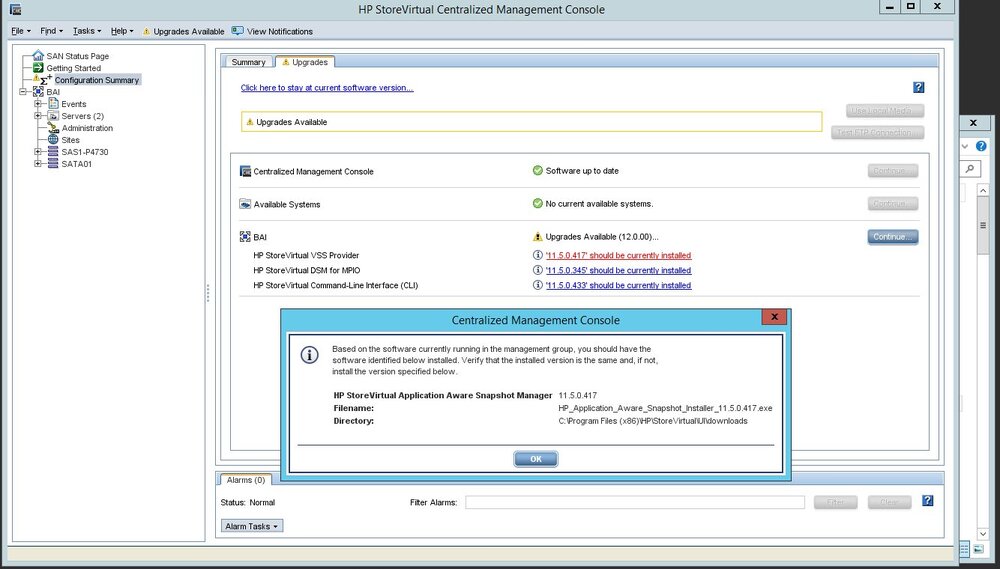
Task: Select the Centralized Management Console row icon
Action: [245, 171]
